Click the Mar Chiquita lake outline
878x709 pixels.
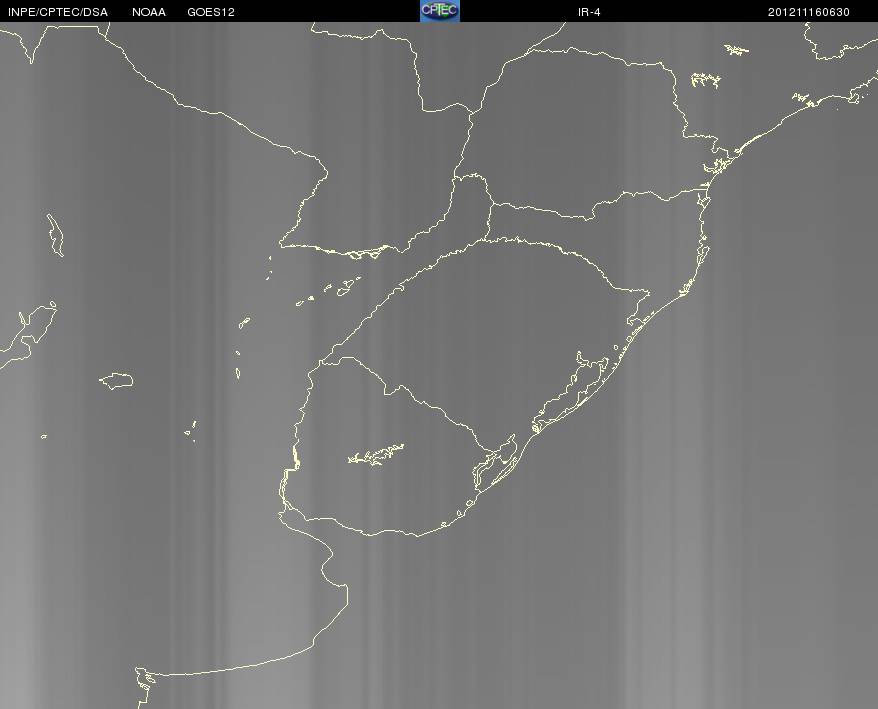pyautogui.click(x=116, y=381)
